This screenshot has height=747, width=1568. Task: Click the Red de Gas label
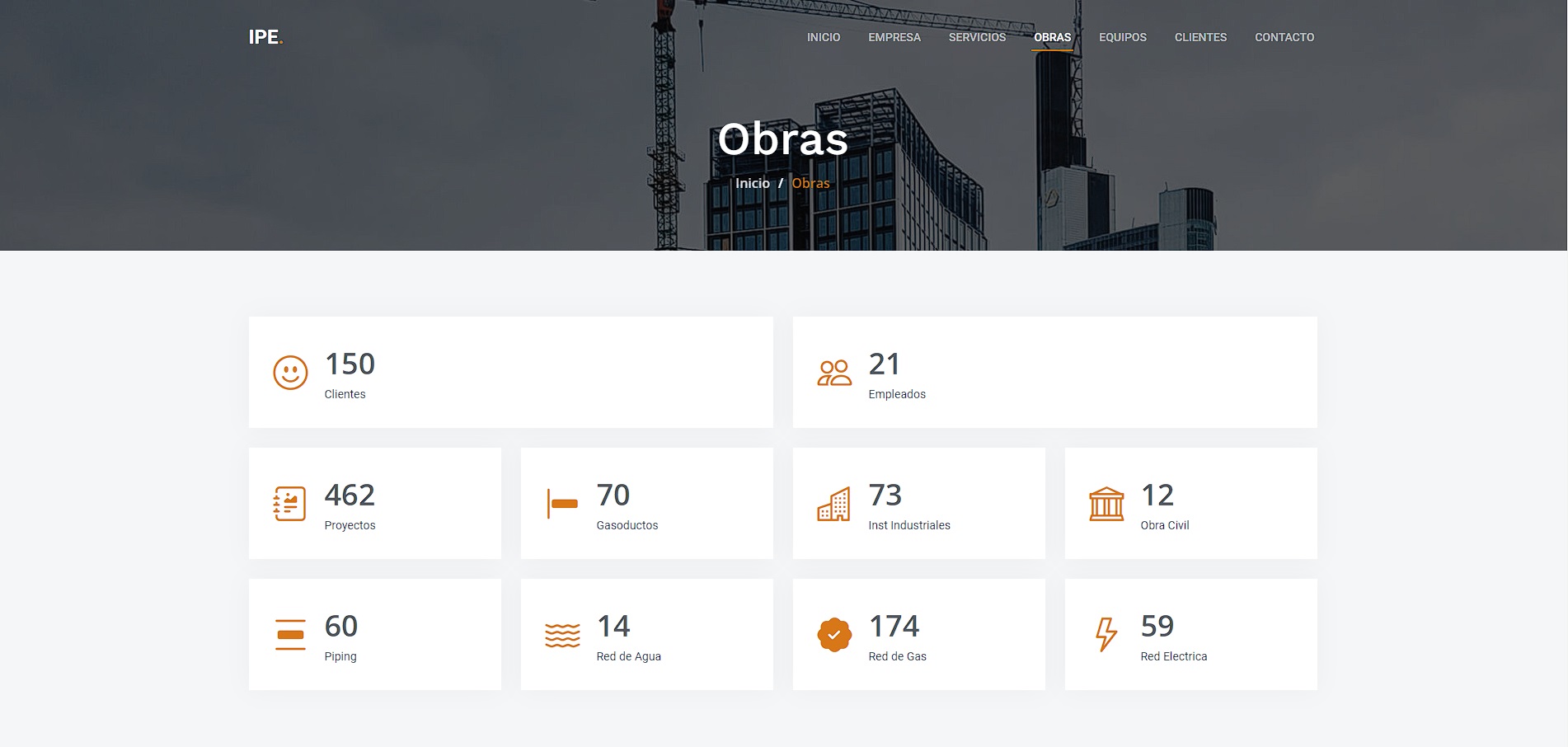[898, 656]
